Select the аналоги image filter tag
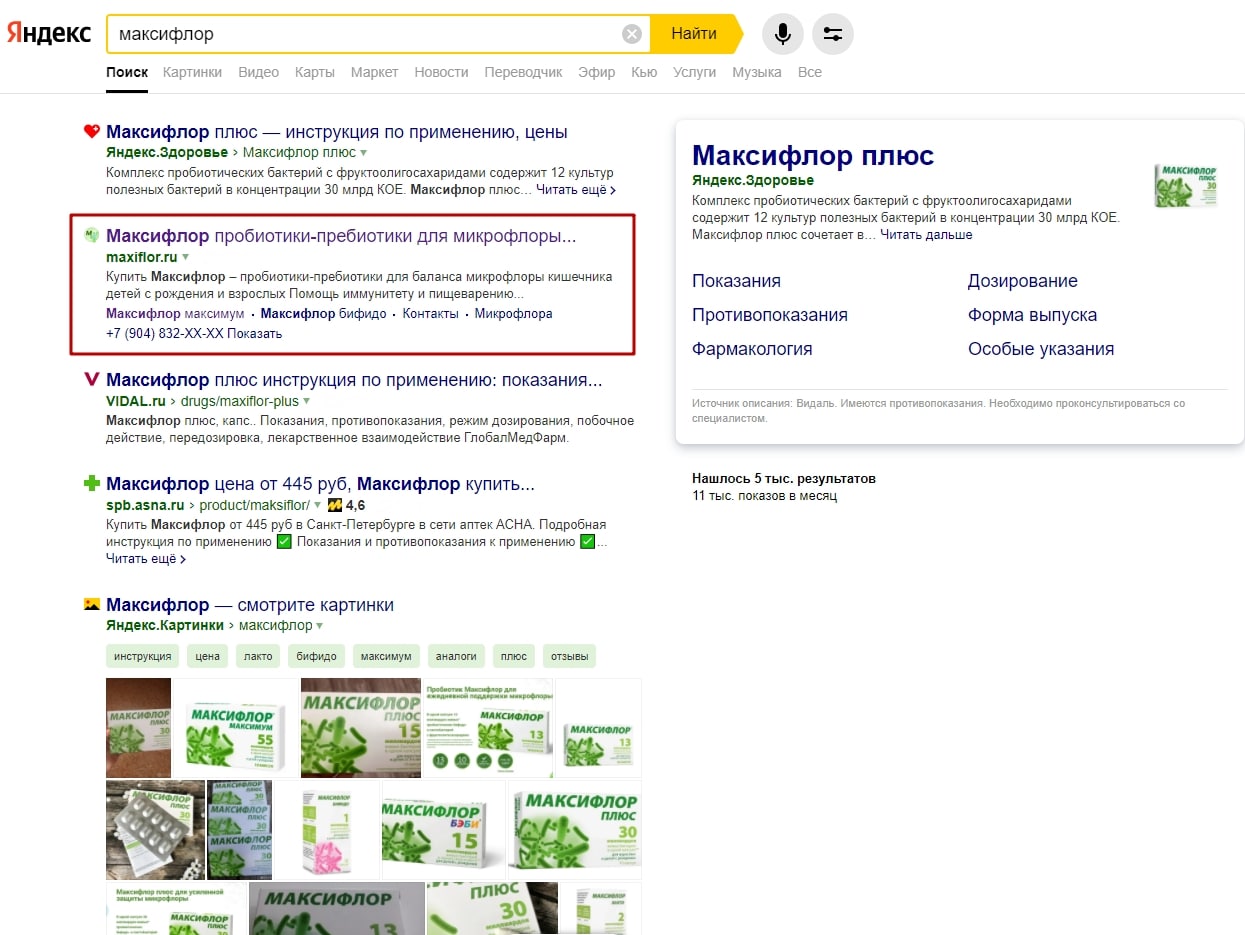 (457, 657)
